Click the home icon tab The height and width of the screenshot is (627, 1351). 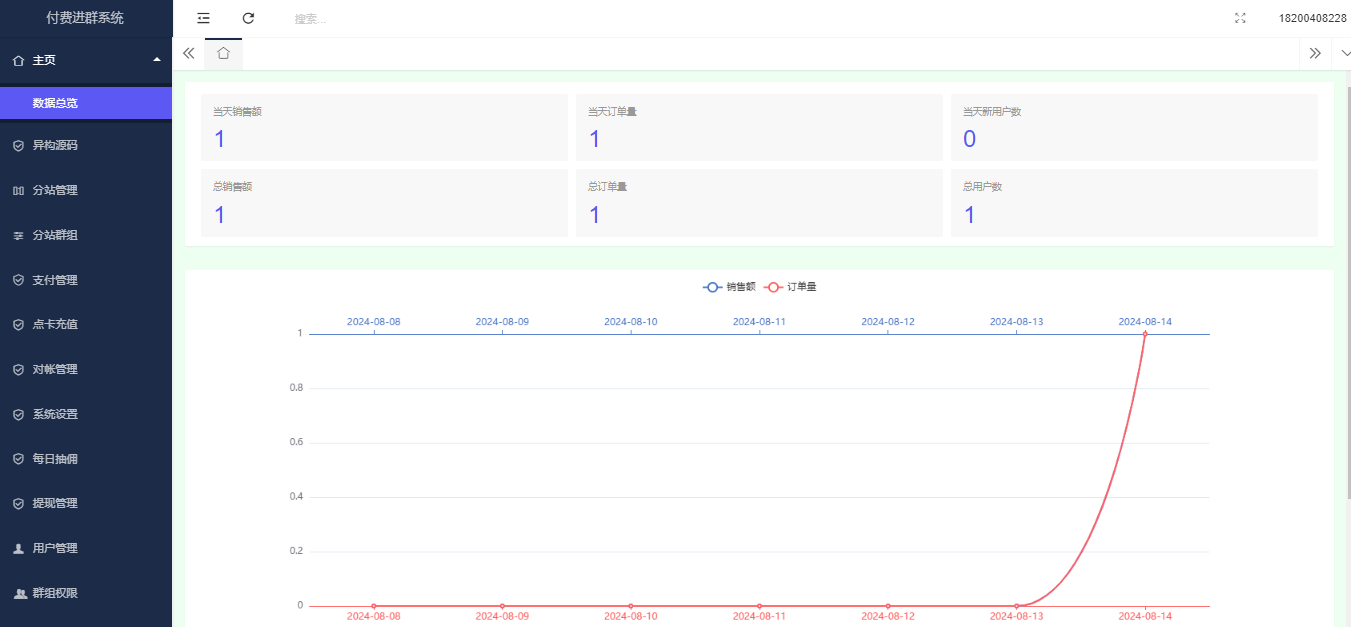(223, 53)
